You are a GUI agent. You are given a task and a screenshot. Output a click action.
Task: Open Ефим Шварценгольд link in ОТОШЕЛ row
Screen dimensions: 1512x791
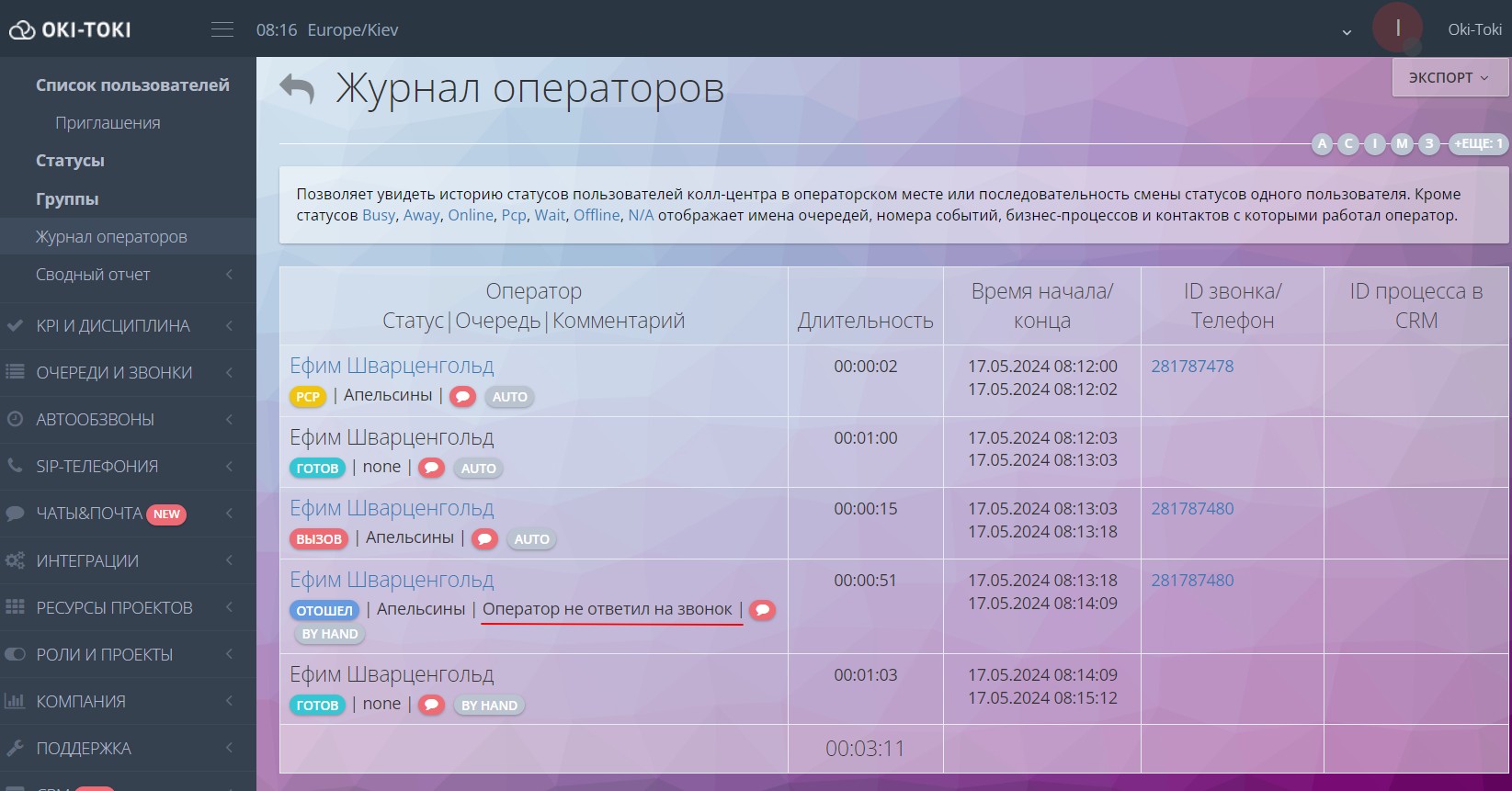[392, 580]
